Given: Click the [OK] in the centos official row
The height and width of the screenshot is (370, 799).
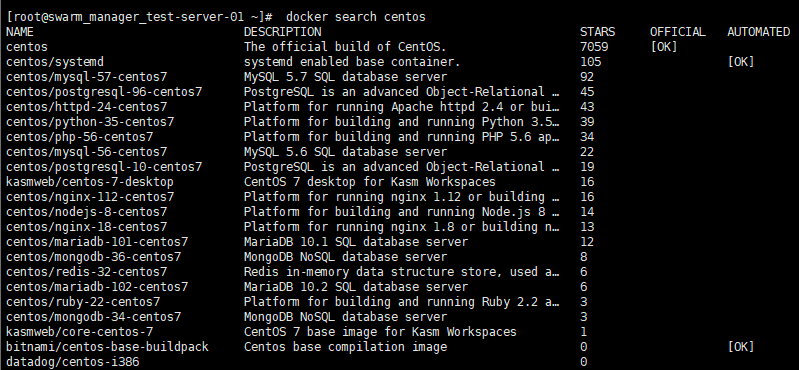Looking at the screenshot, I should pos(663,47).
